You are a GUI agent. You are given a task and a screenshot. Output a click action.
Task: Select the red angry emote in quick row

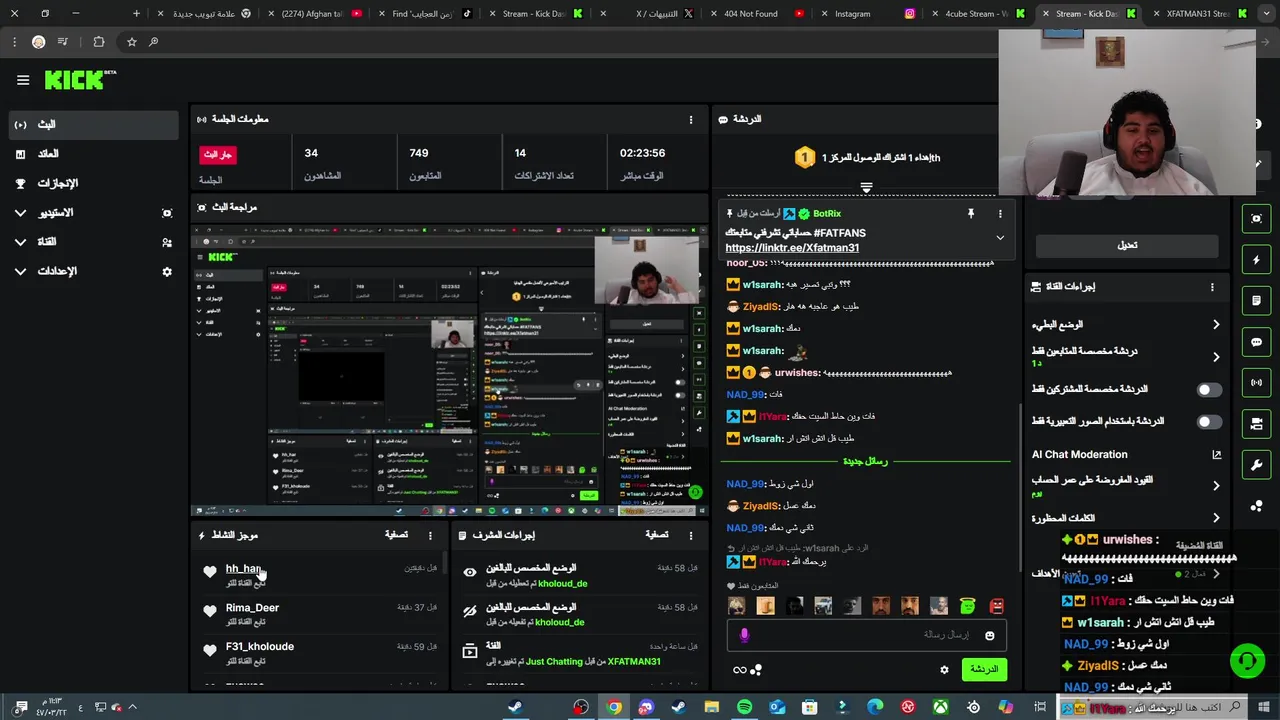point(996,606)
